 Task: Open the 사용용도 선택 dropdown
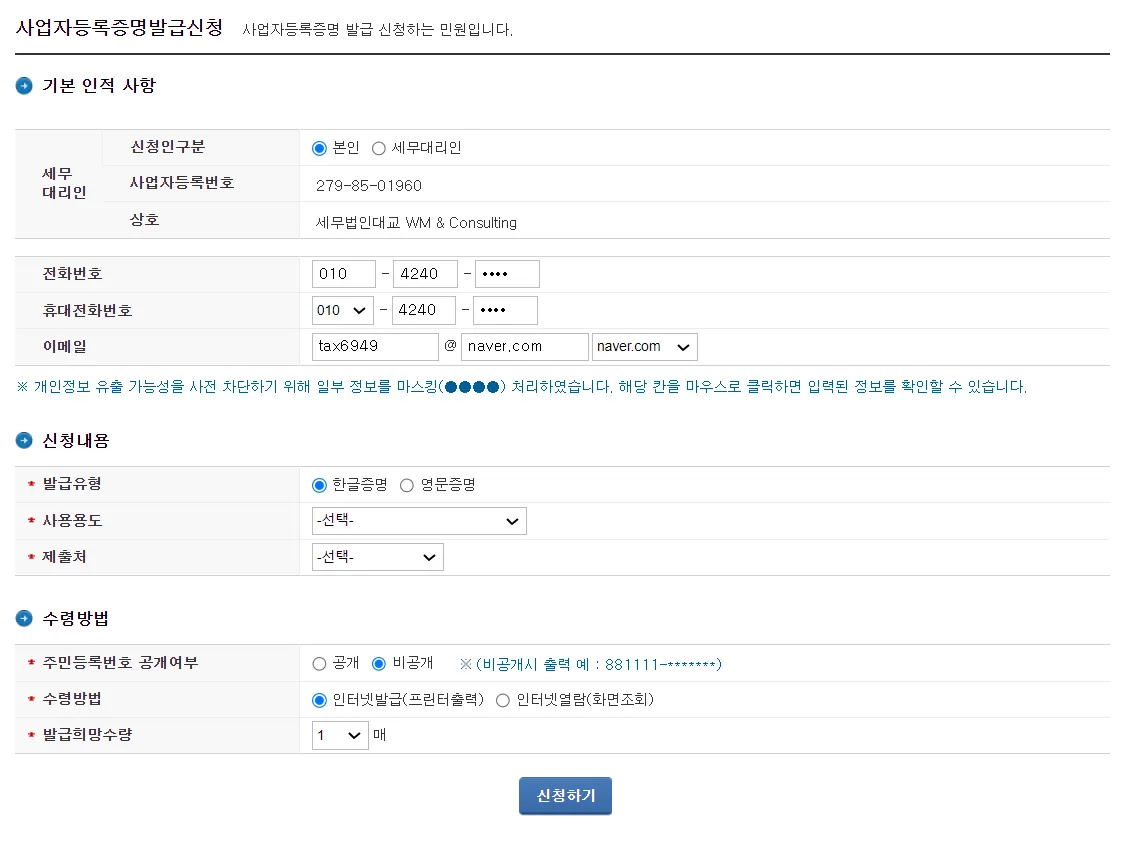(419, 521)
